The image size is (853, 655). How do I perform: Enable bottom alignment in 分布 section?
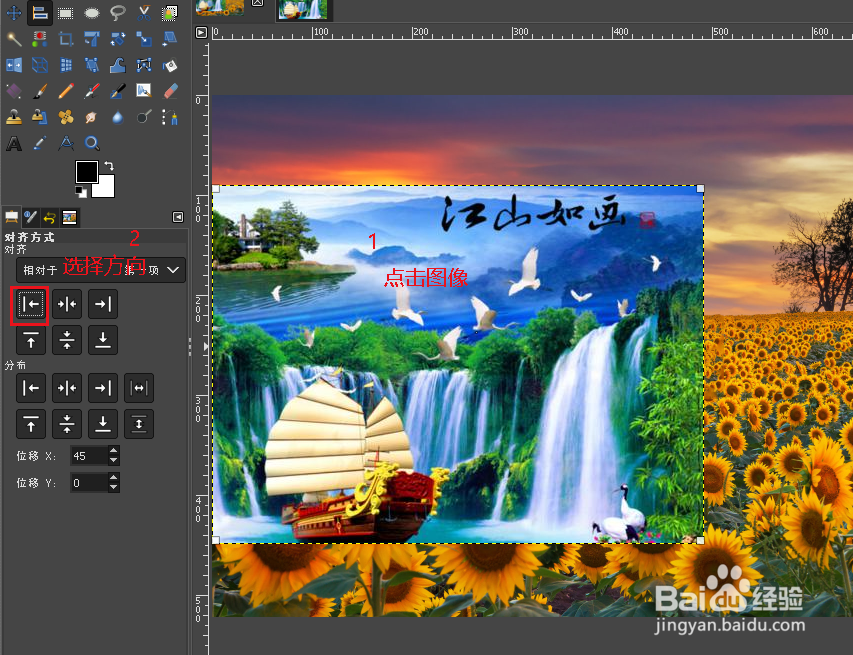pyautogui.click(x=103, y=424)
